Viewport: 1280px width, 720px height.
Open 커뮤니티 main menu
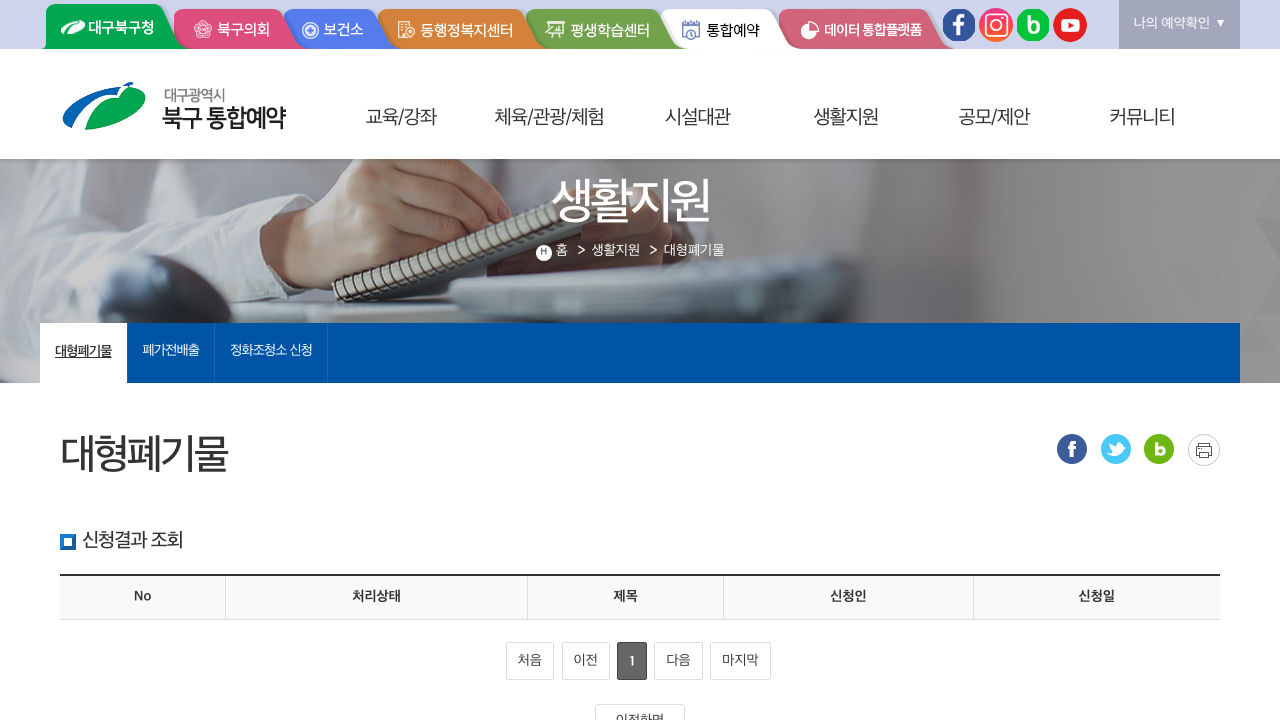click(x=1142, y=117)
